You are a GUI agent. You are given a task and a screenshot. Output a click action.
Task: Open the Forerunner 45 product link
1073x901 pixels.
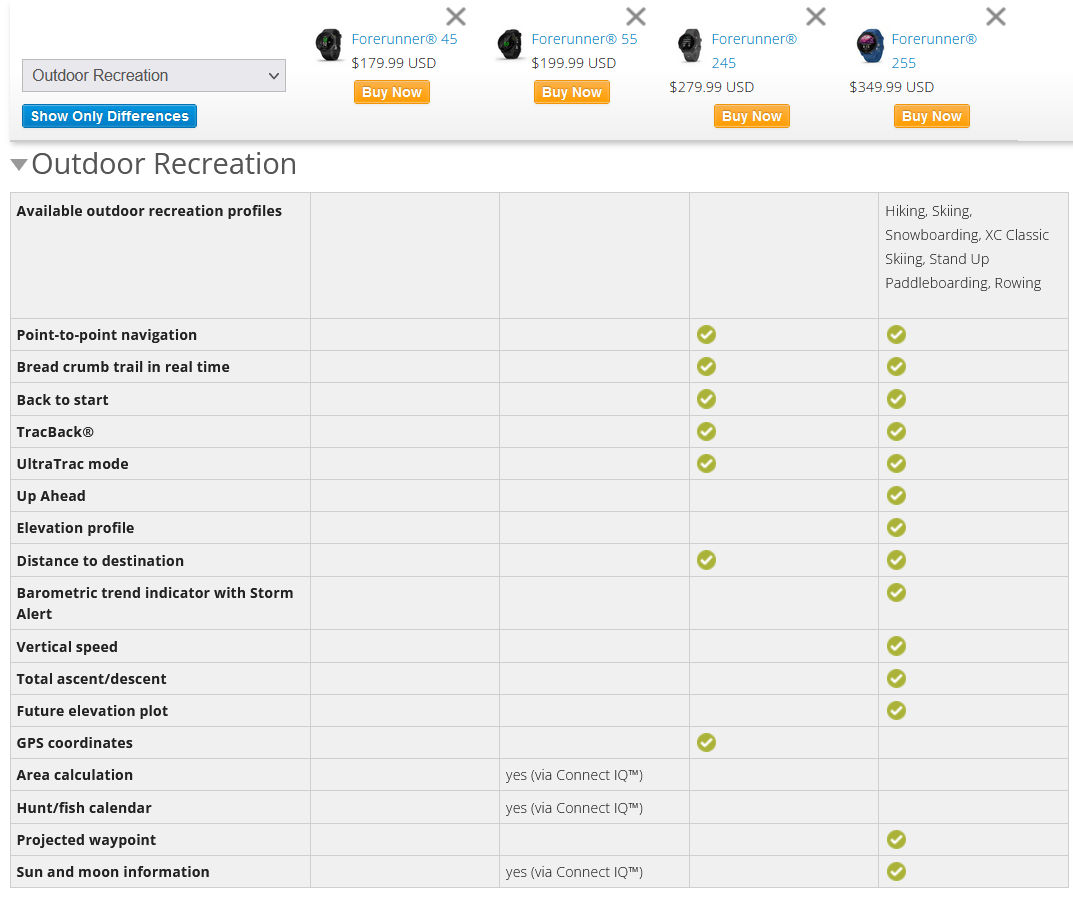coord(404,39)
